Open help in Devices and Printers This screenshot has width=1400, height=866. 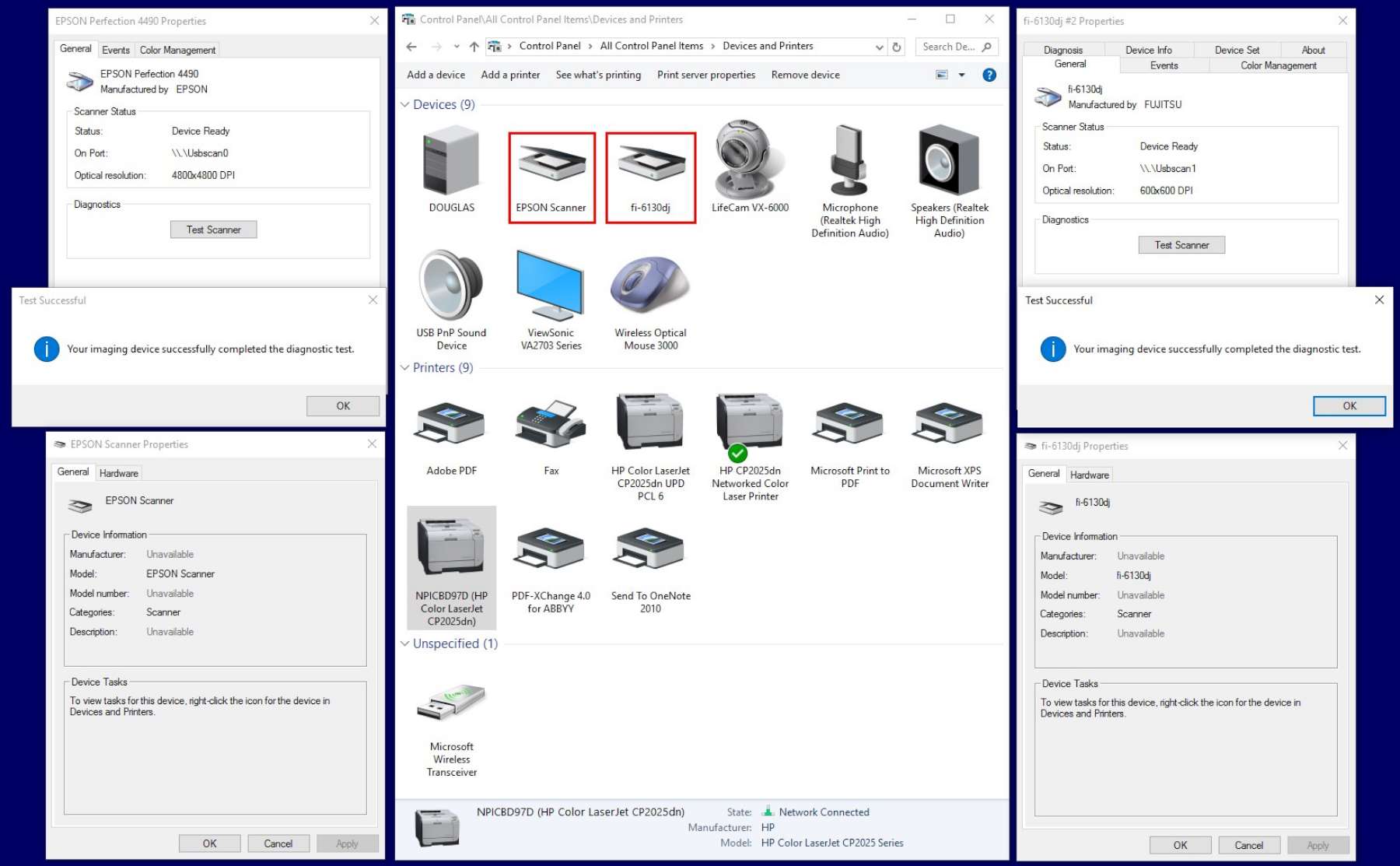point(989,75)
